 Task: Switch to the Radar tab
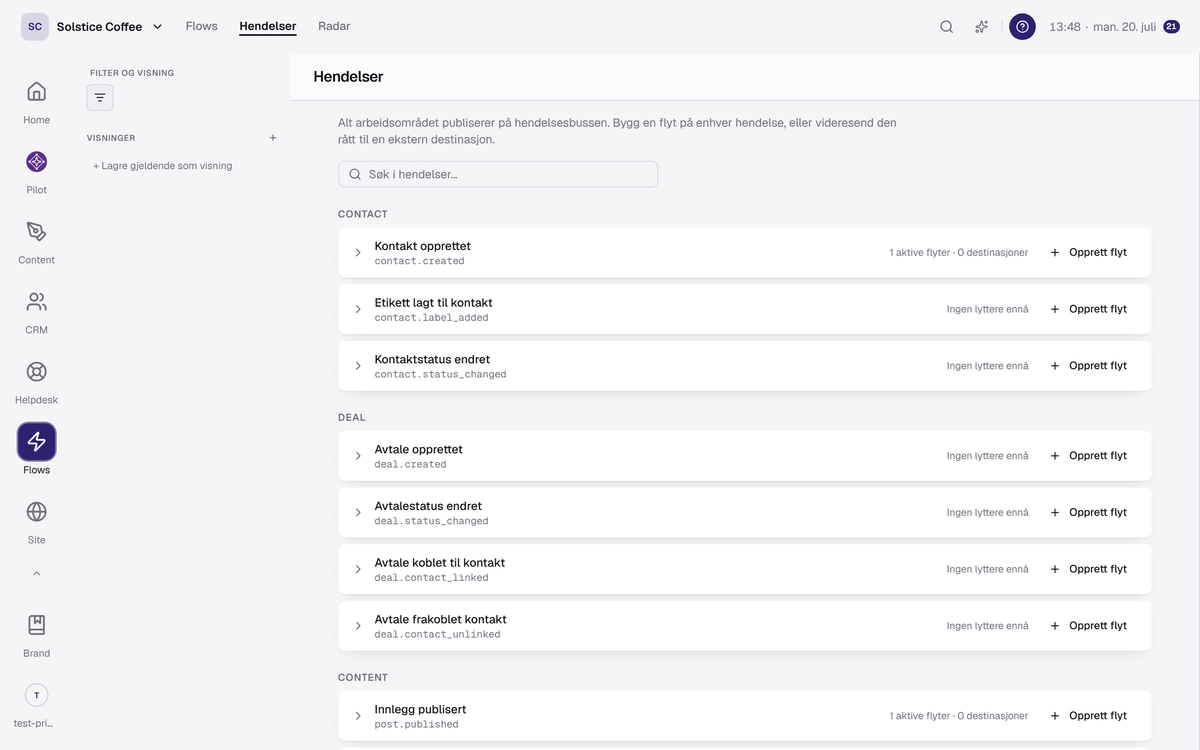[334, 27]
